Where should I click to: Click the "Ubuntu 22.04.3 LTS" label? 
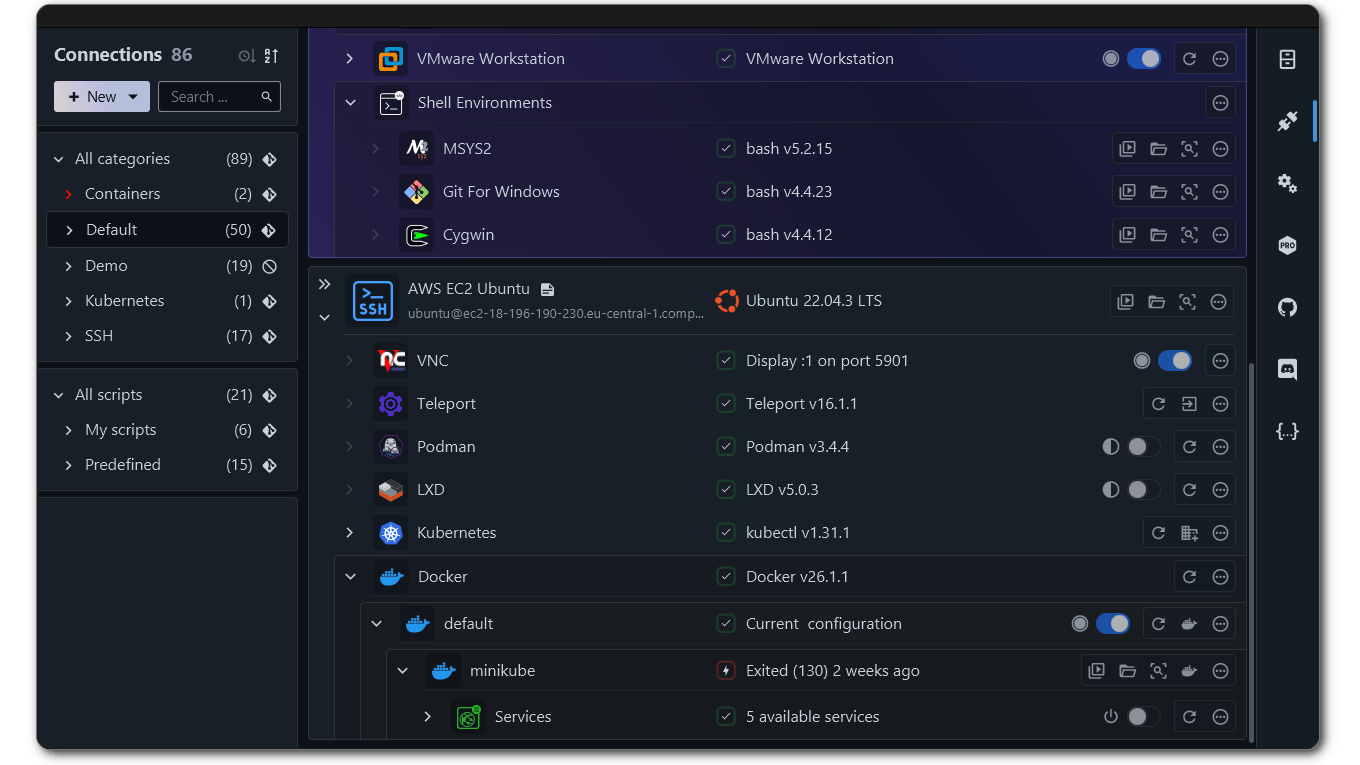tap(814, 301)
